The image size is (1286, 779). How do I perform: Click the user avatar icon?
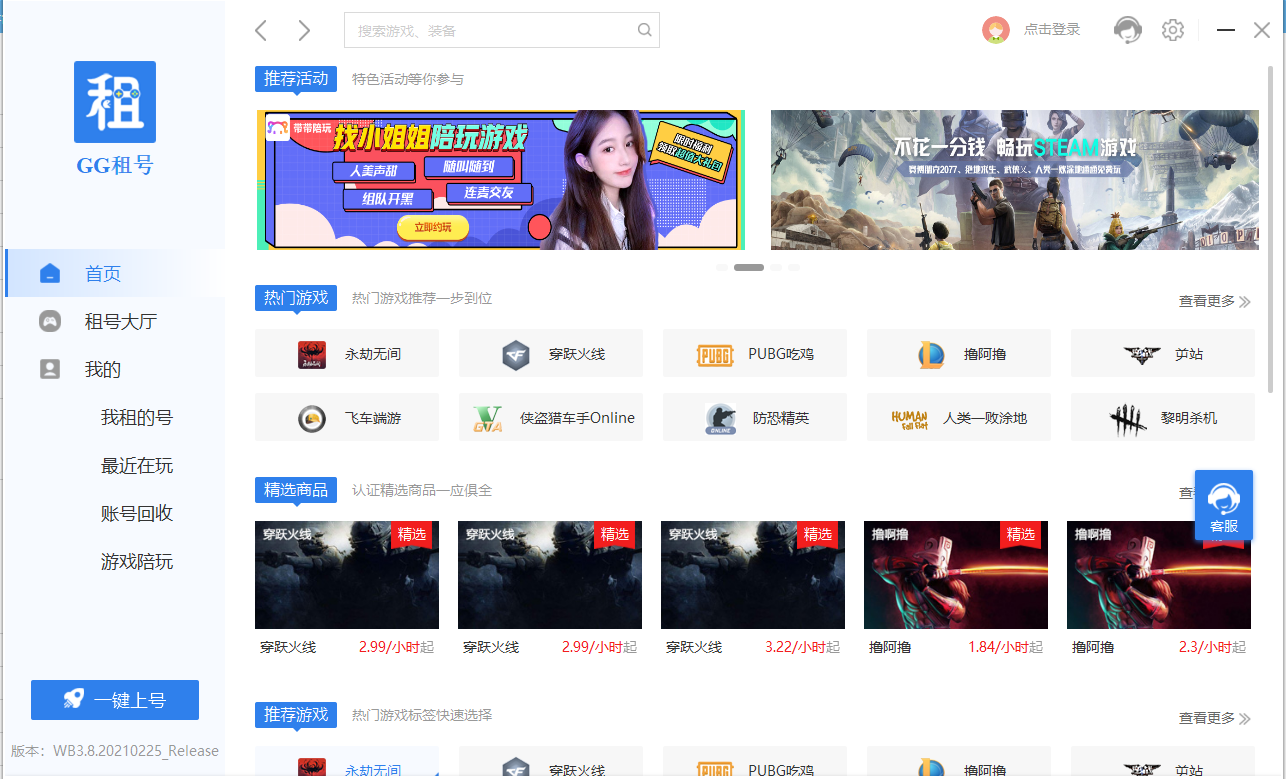(x=996, y=30)
